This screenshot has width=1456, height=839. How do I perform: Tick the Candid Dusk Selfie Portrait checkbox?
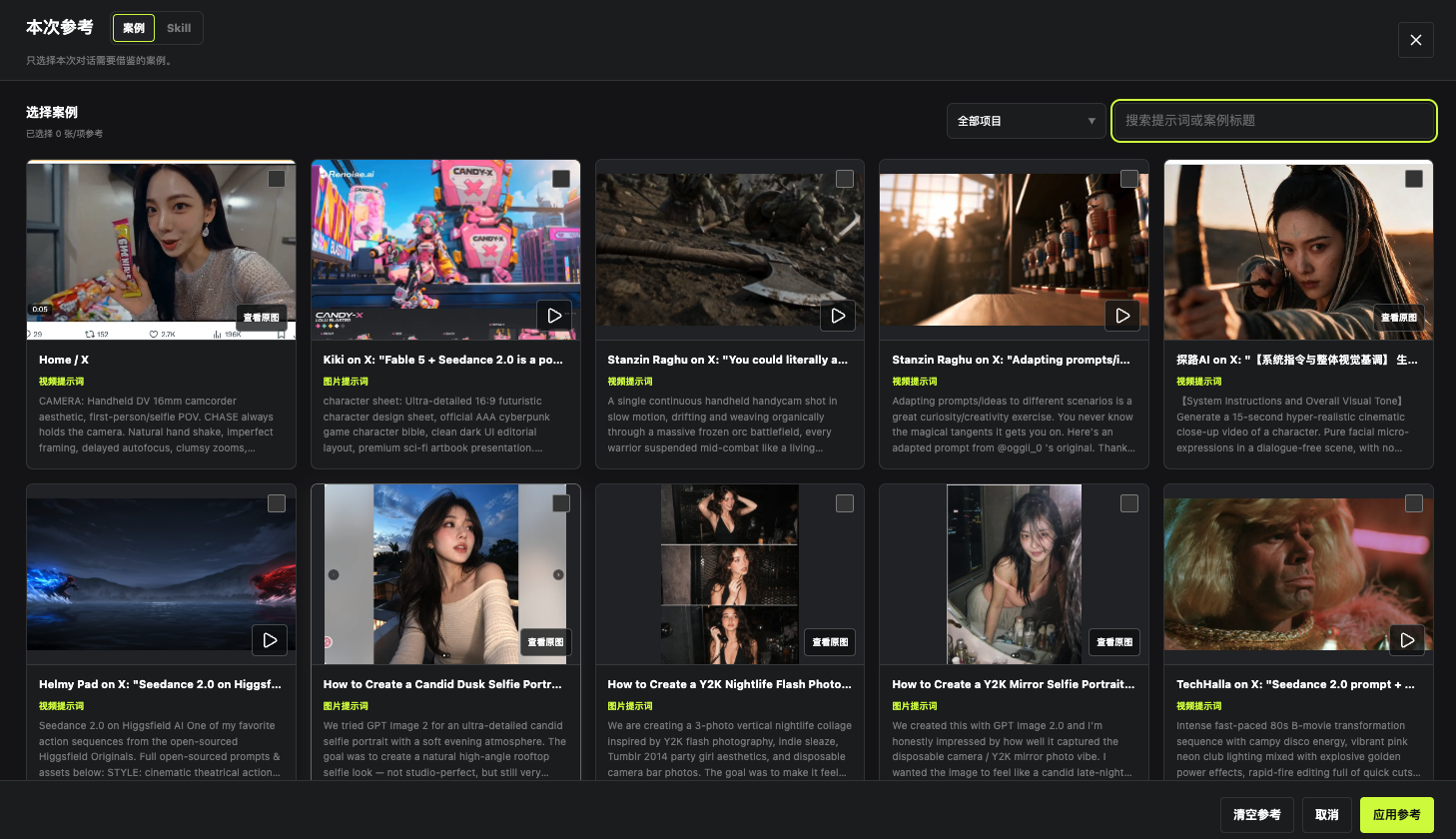(561, 503)
